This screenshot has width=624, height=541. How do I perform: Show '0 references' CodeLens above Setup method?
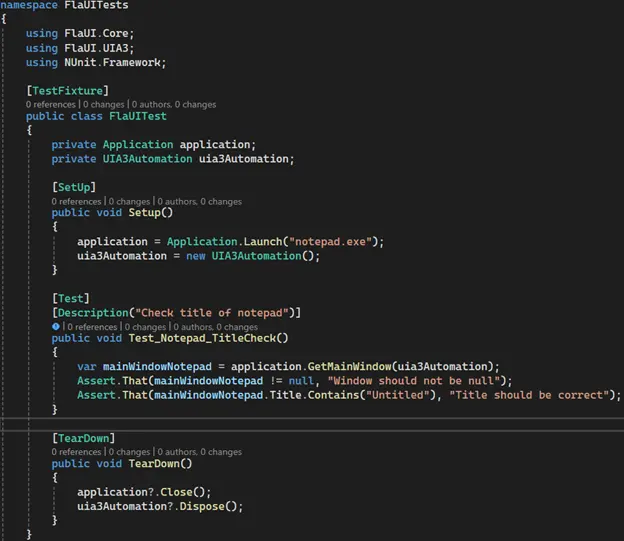[76, 201]
